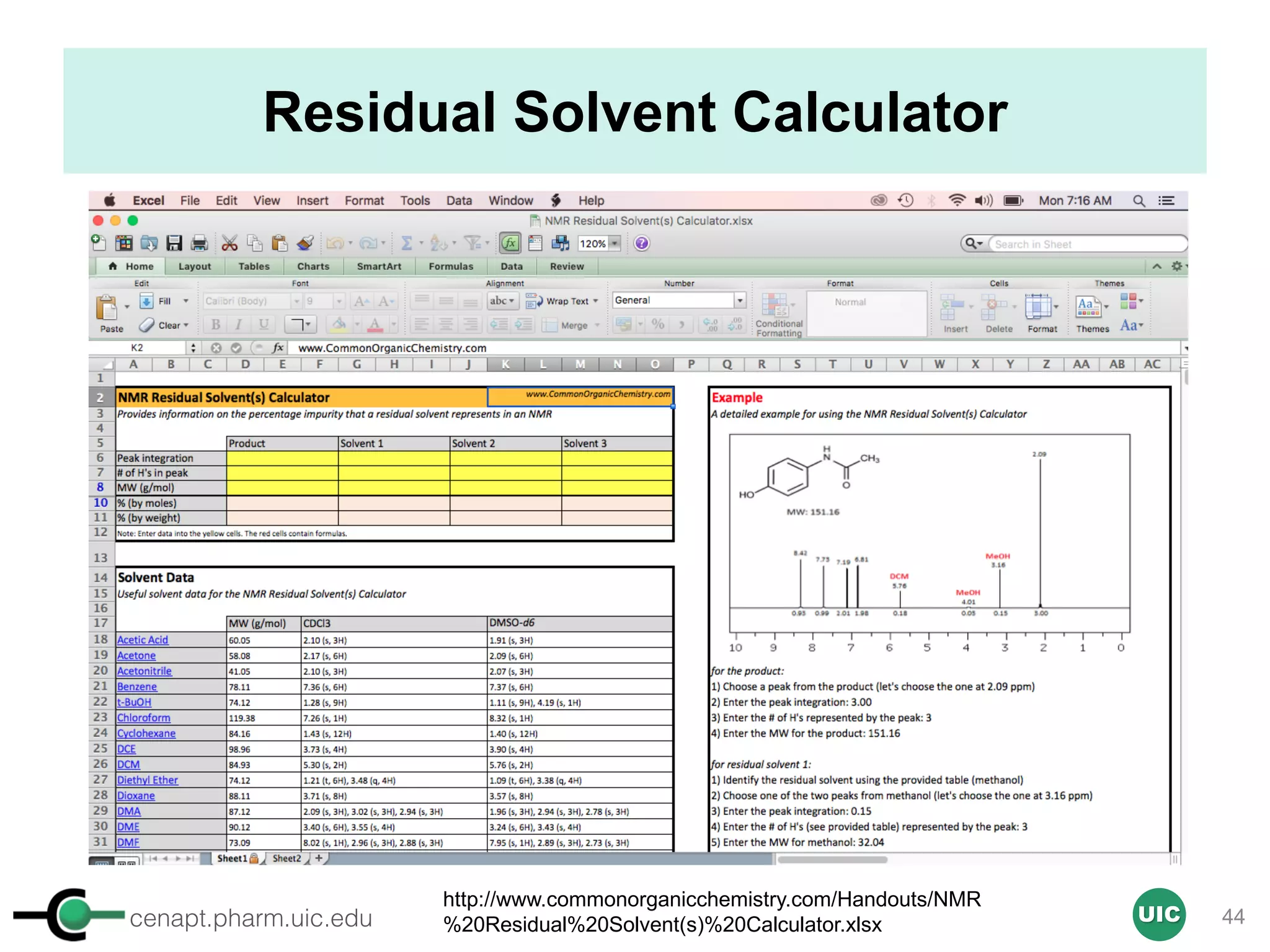Image resolution: width=1270 pixels, height=952 pixels.
Task: Open the Insert menu
Action: point(312,201)
